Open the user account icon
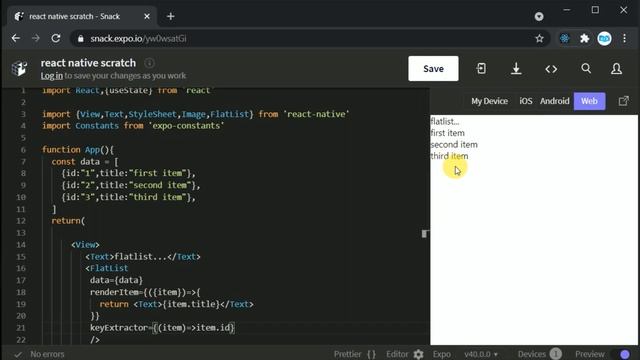 click(x=616, y=69)
